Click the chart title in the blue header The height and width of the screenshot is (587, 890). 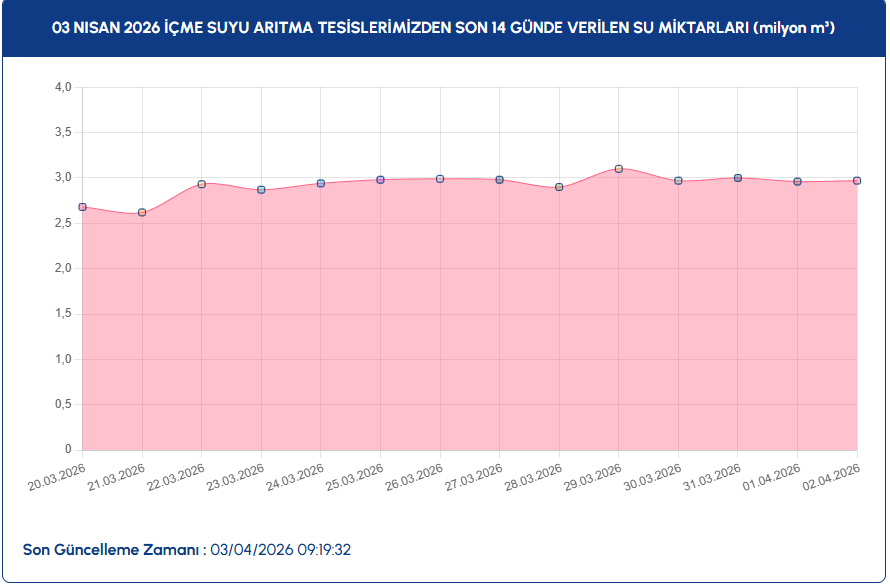click(444, 29)
